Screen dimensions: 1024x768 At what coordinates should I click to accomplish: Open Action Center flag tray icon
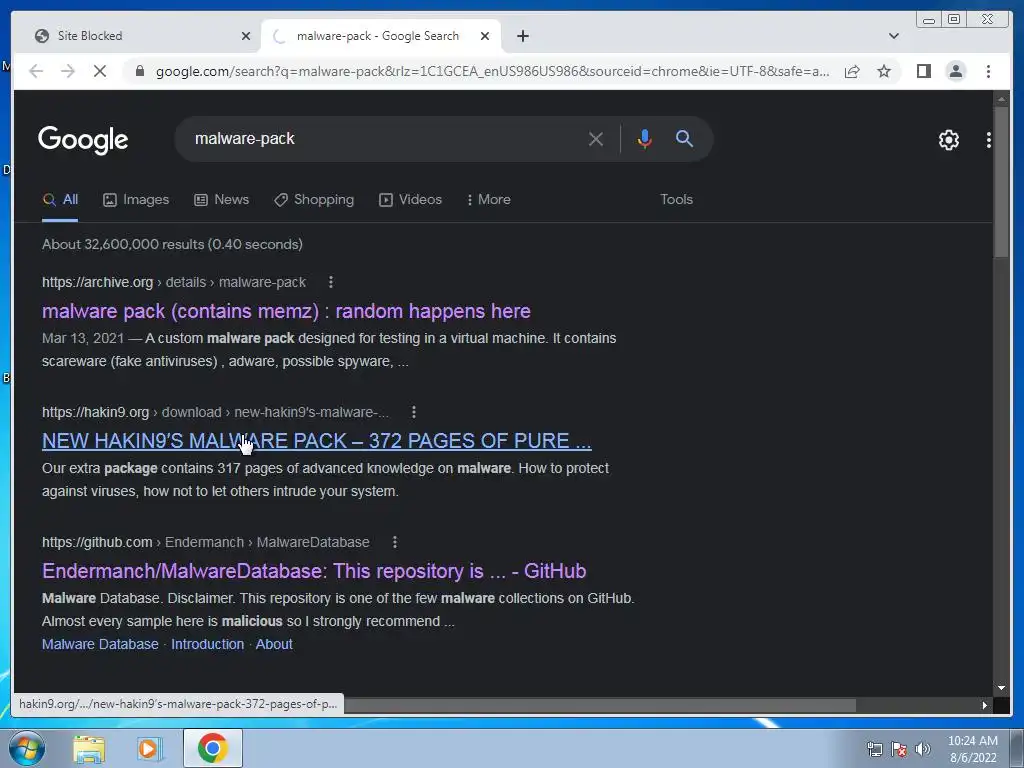pos(899,749)
